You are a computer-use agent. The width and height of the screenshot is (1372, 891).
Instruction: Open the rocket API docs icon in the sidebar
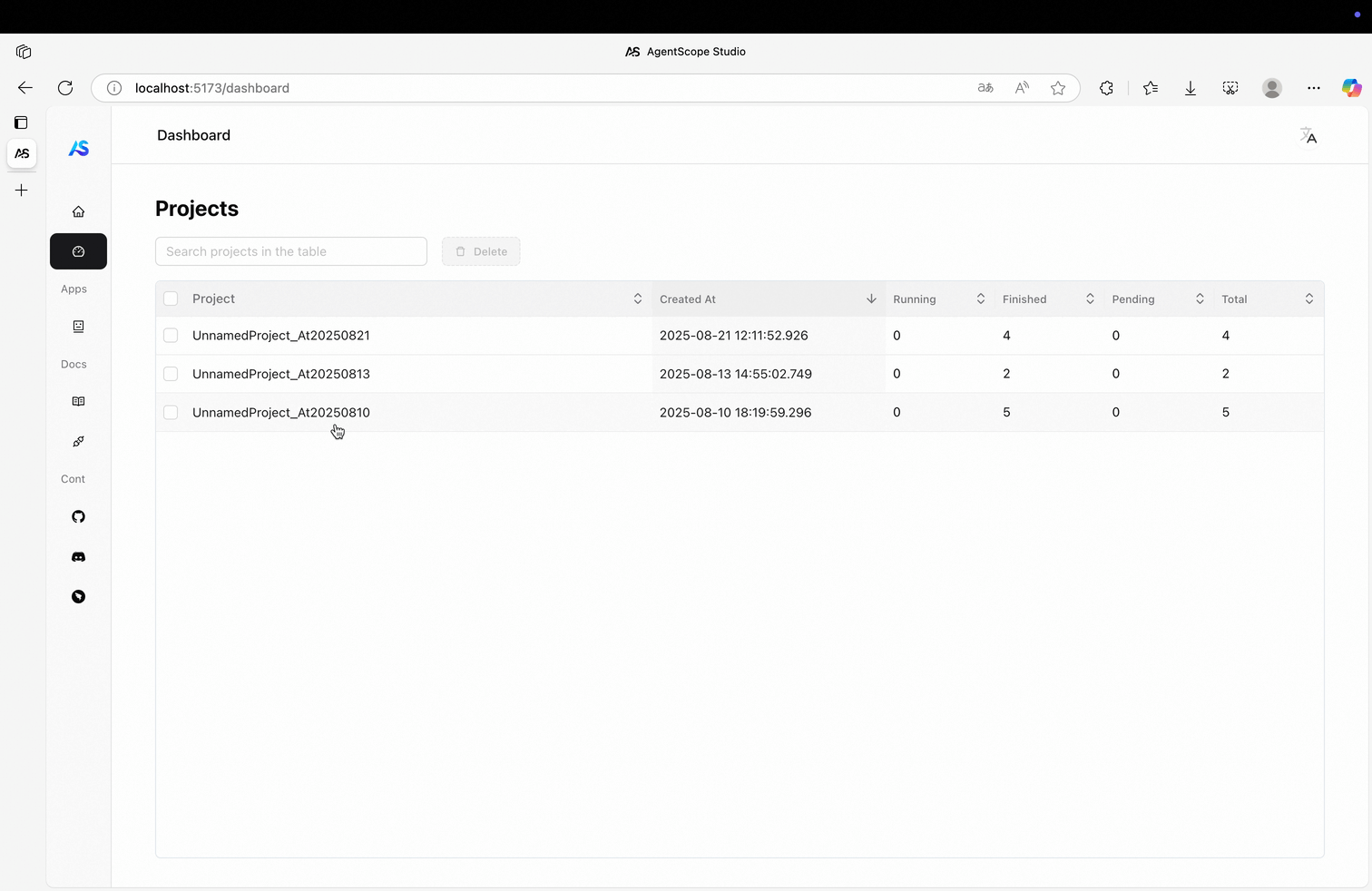pos(78,441)
